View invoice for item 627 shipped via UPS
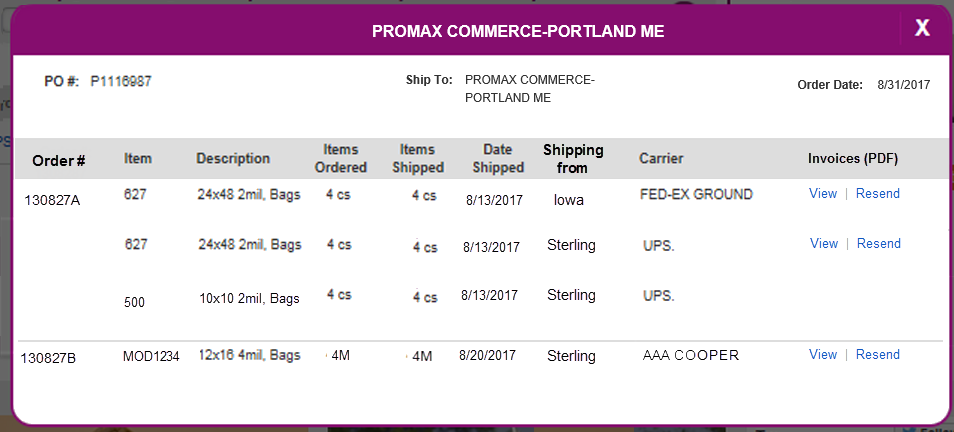The width and height of the screenshot is (954, 432). (x=824, y=243)
